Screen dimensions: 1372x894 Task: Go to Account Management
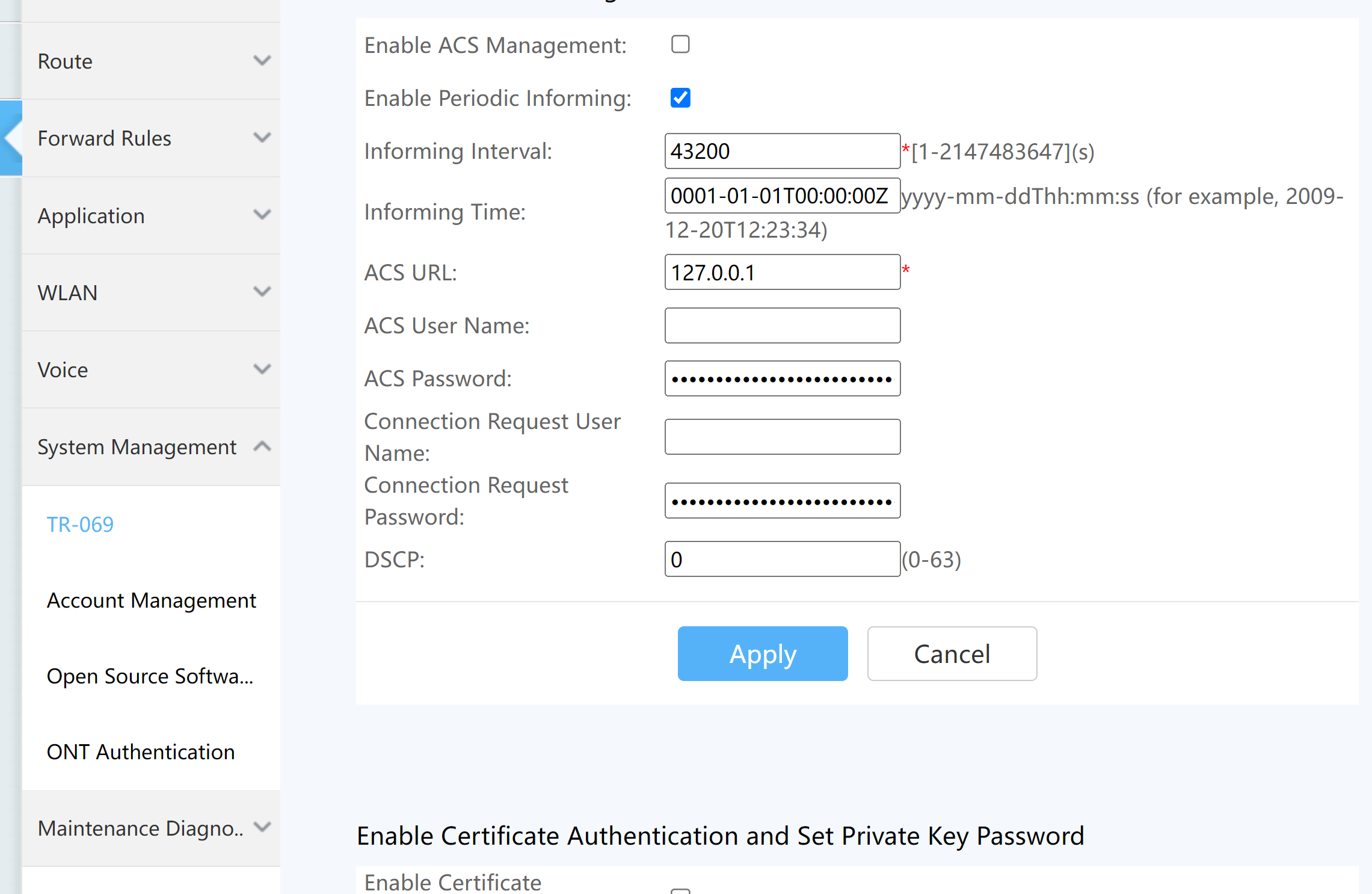[x=151, y=600]
